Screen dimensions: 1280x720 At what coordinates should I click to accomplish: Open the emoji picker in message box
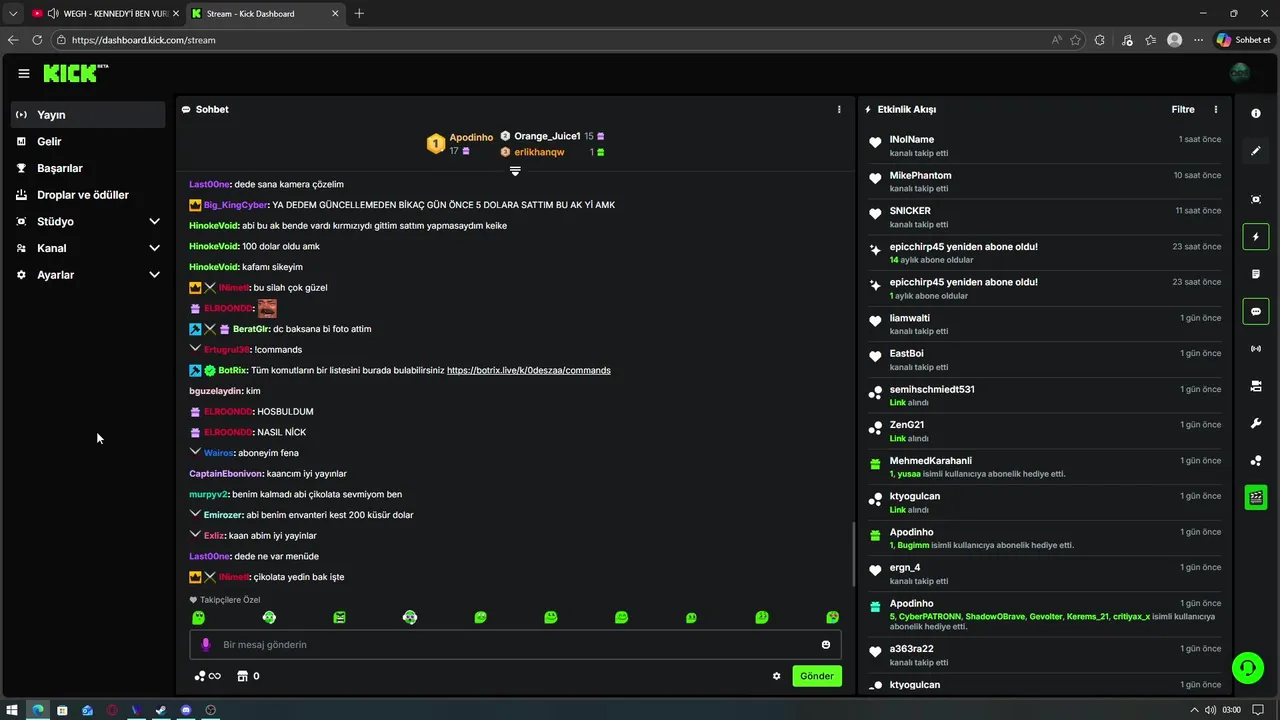pyautogui.click(x=826, y=645)
